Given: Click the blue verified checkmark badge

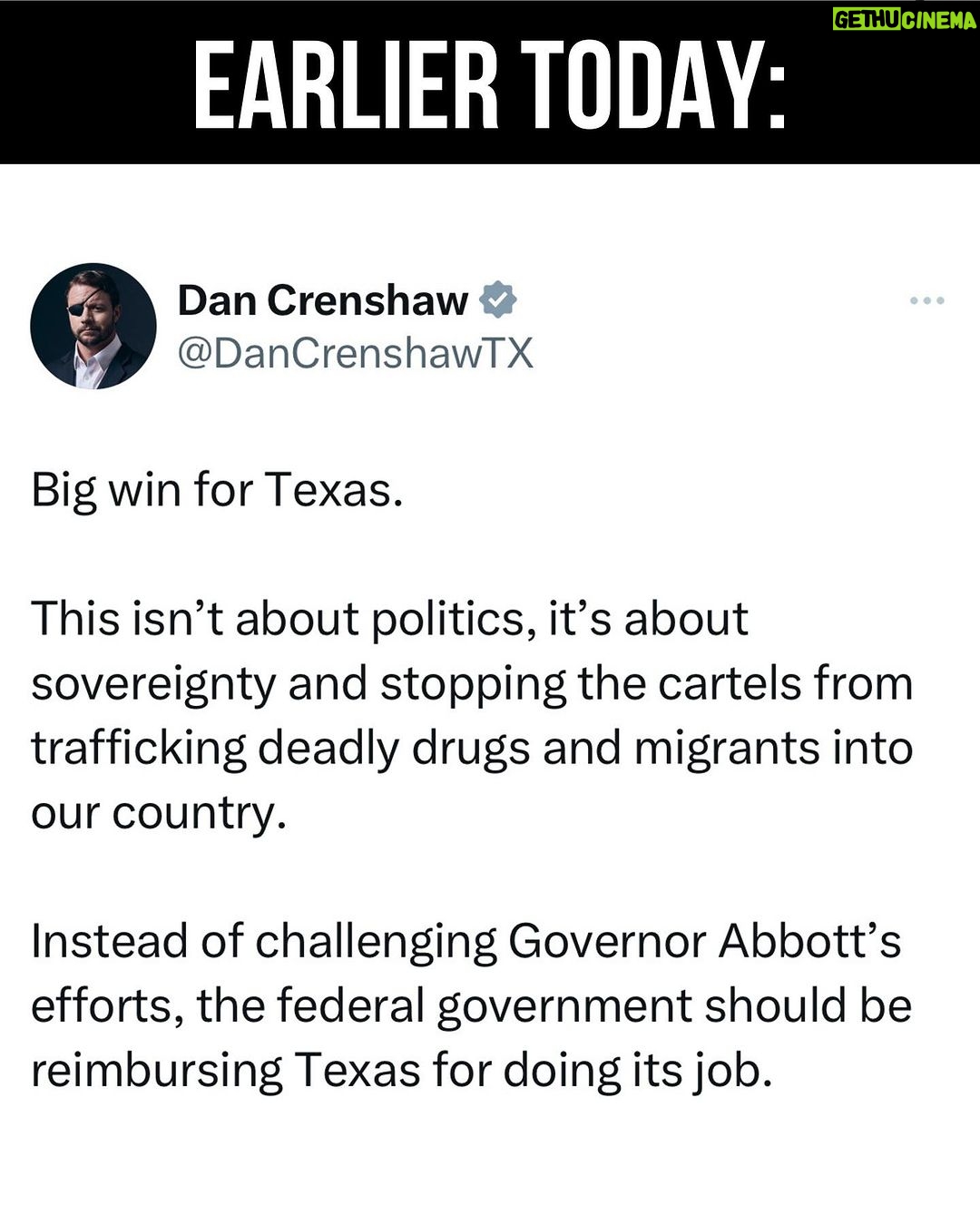Looking at the screenshot, I should click(498, 300).
